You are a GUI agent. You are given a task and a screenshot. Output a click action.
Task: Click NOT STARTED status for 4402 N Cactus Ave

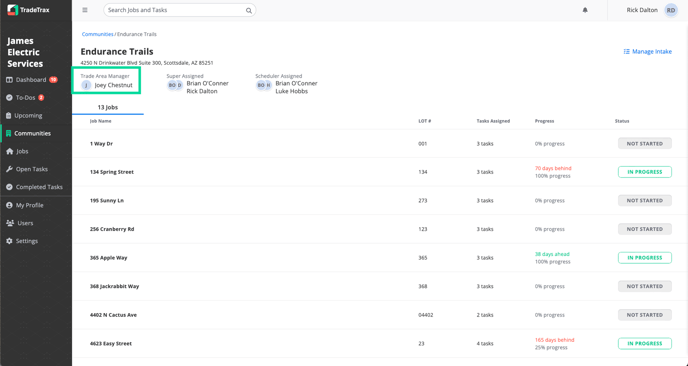(645, 315)
